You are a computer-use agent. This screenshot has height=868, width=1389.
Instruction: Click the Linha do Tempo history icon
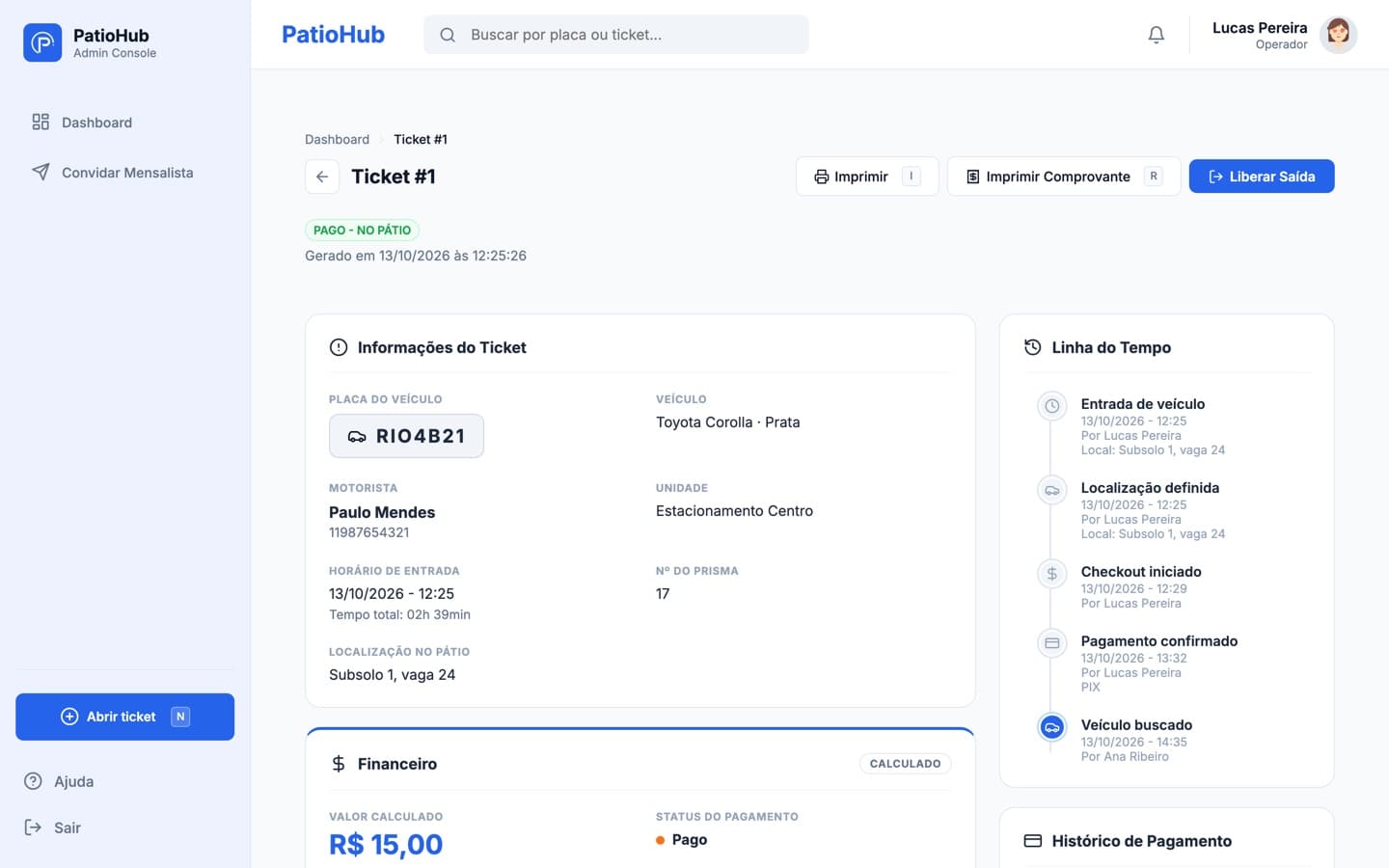point(1032,347)
